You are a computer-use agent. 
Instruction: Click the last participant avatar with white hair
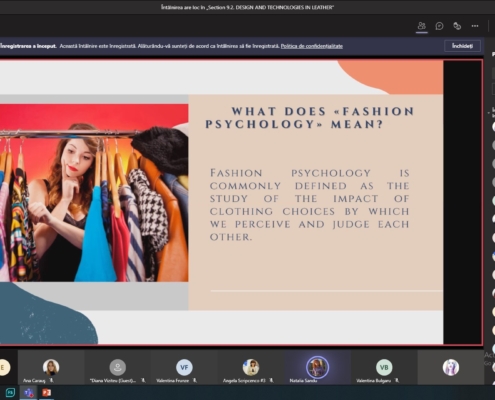[x=451, y=367]
